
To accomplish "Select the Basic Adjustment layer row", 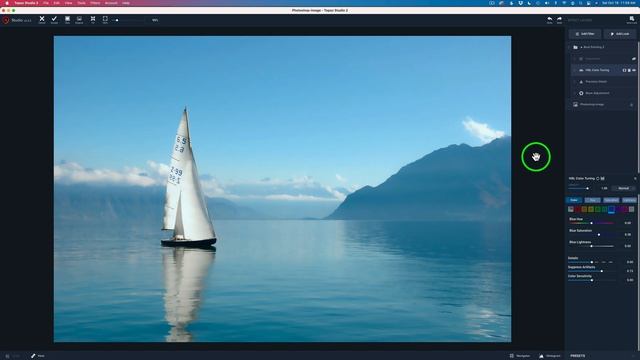I will coord(603,93).
